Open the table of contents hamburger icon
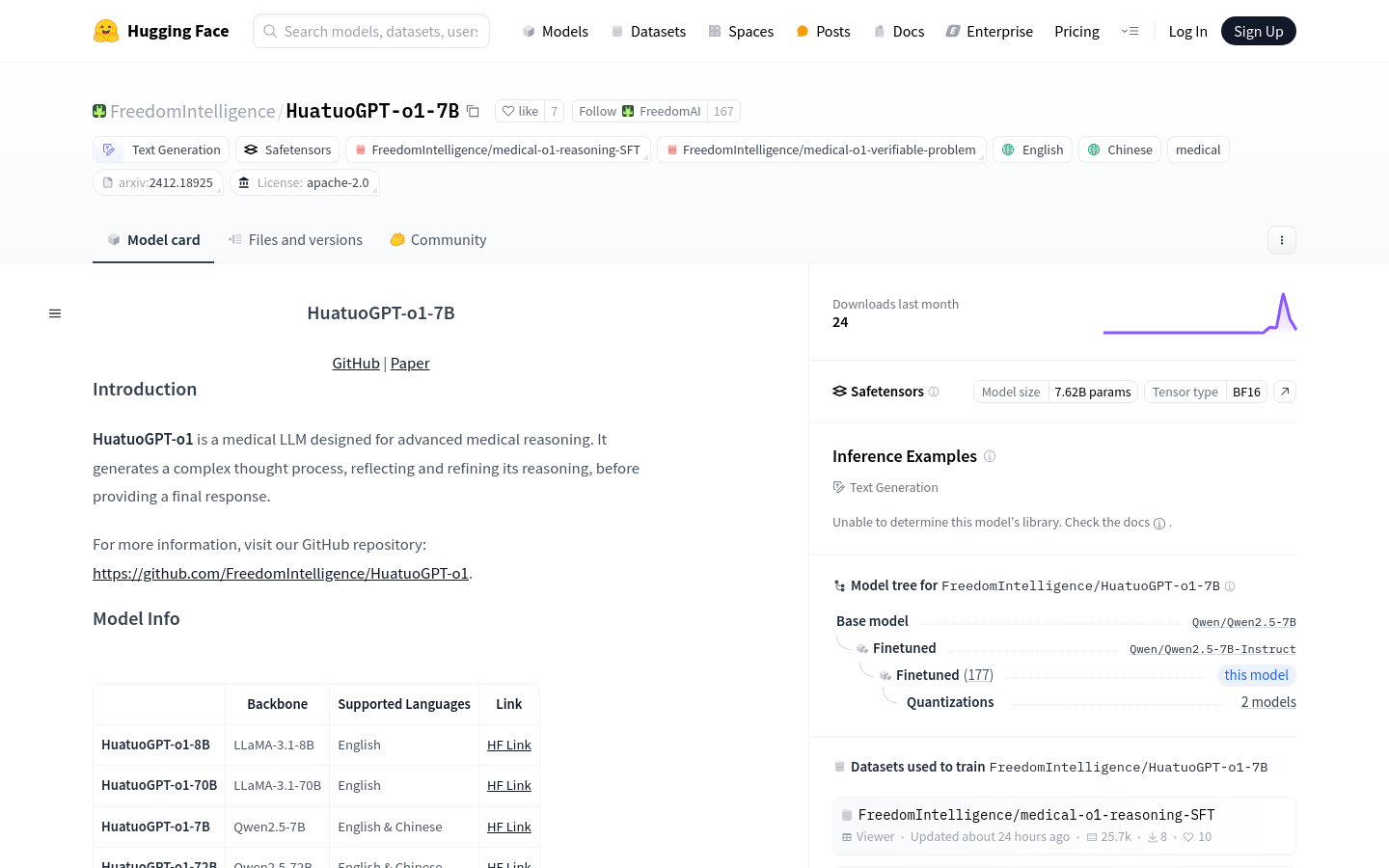The width and height of the screenshot is (1389, 868). pos(55,313)
